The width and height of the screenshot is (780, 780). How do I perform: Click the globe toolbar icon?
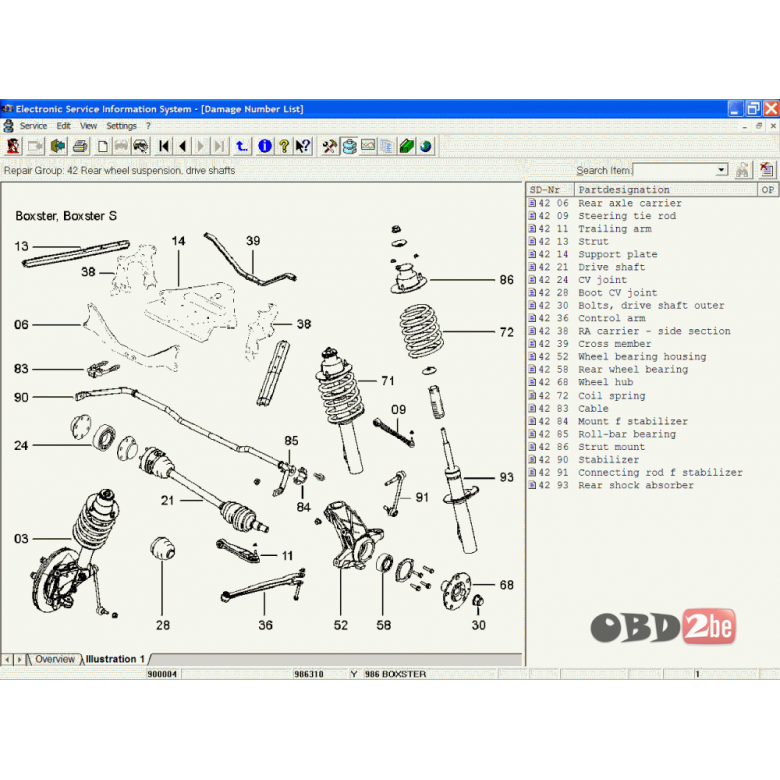426,146
